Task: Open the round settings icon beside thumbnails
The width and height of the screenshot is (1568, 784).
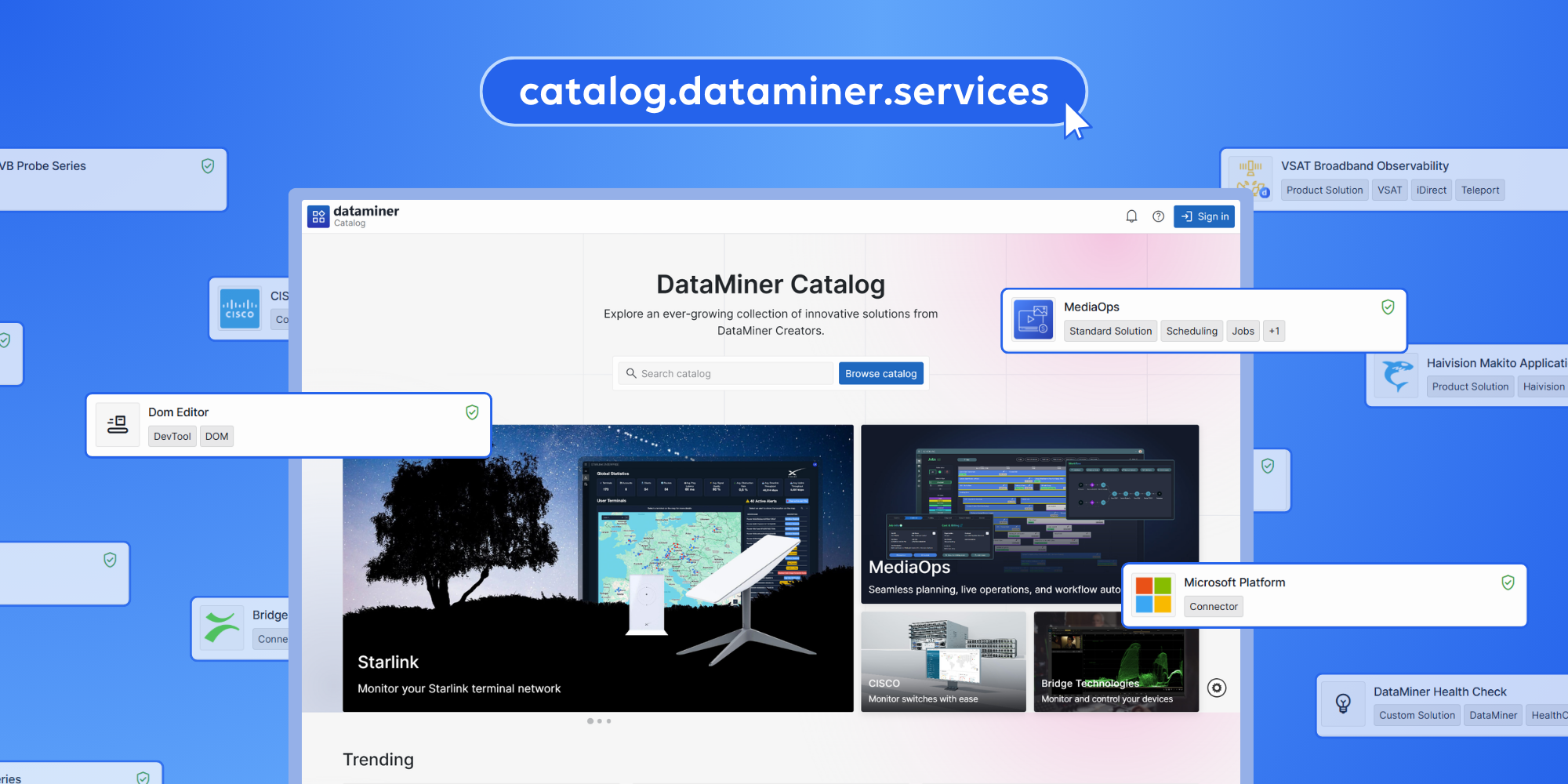Action: (1217, 688)
